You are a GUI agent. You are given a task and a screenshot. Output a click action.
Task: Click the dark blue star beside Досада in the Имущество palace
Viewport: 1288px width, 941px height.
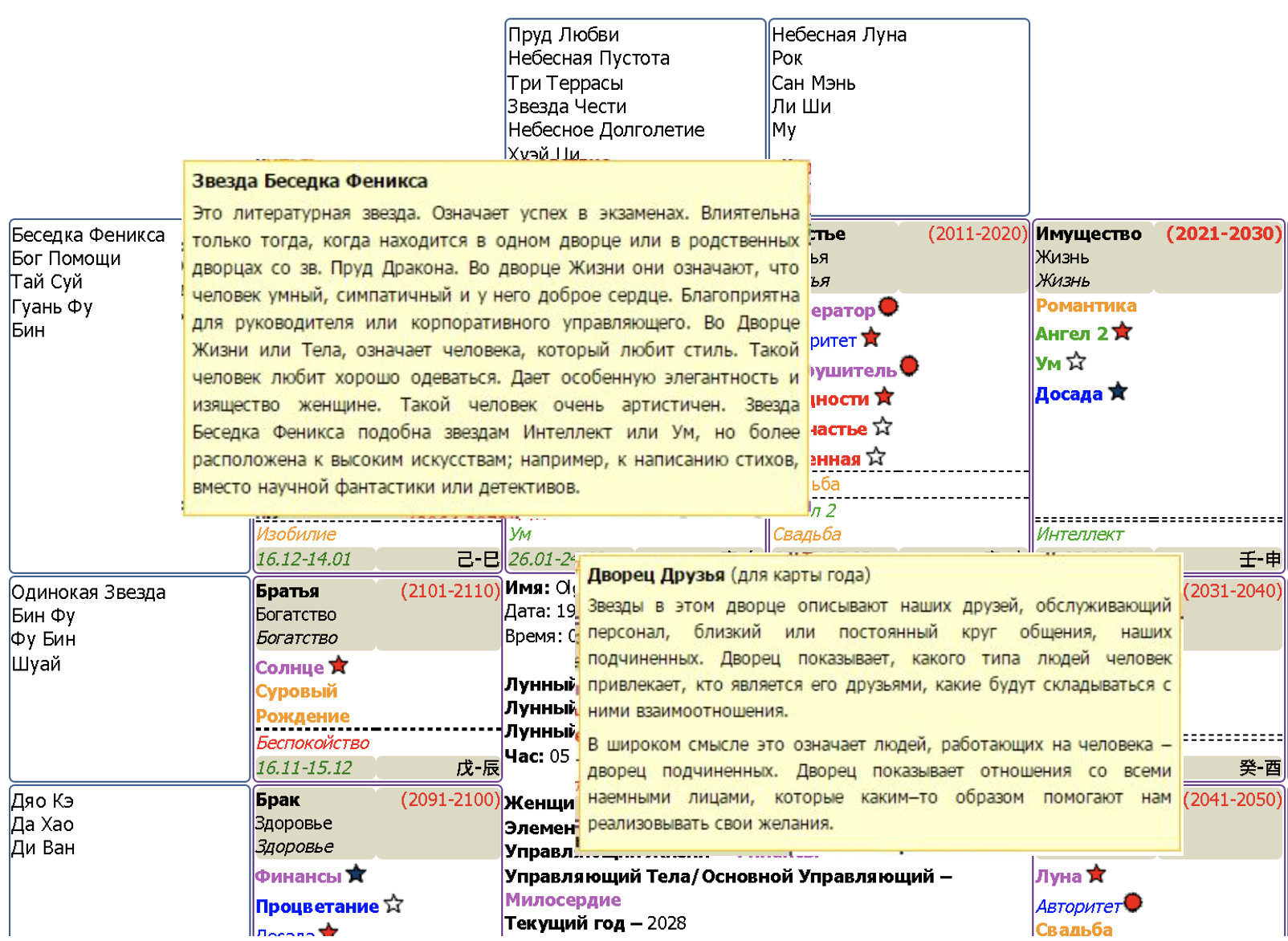point(1118,393)
